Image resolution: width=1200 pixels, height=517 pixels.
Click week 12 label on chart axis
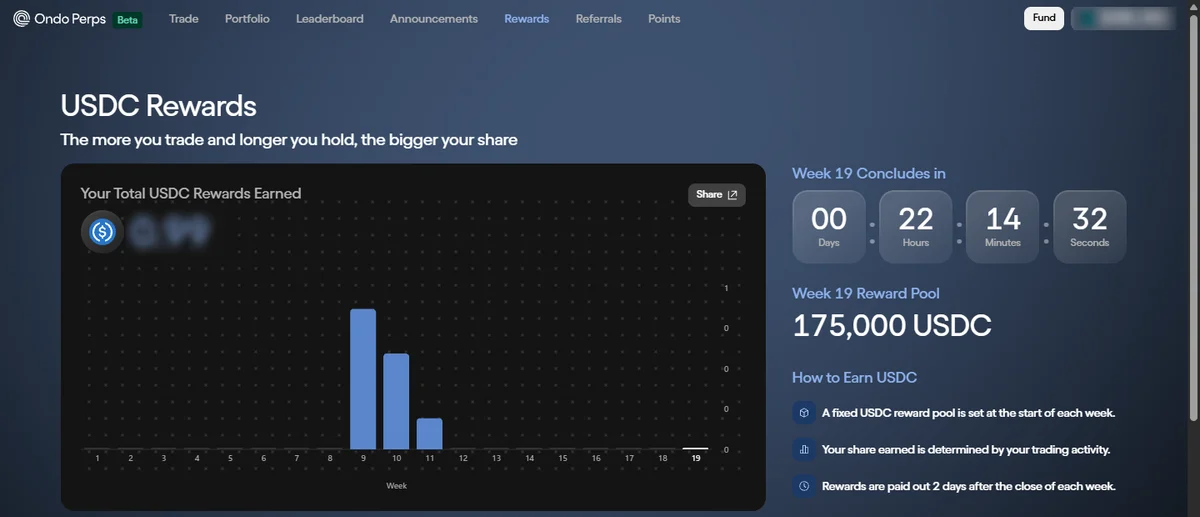463,458
